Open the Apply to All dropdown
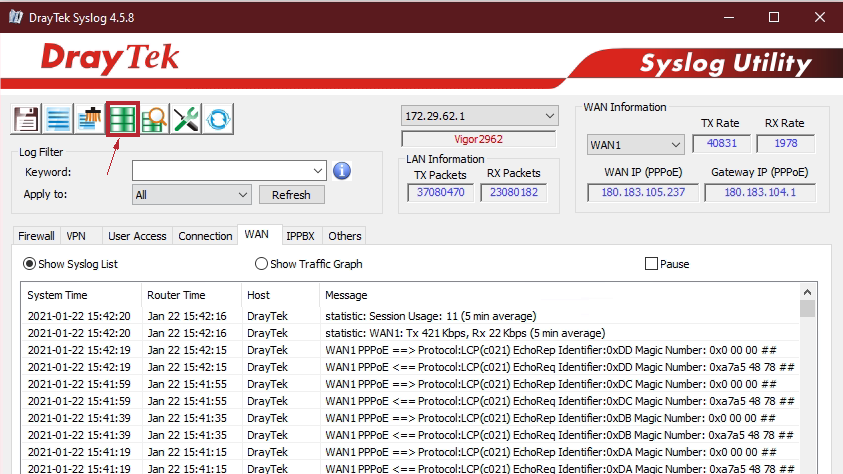 click(191, 195)
